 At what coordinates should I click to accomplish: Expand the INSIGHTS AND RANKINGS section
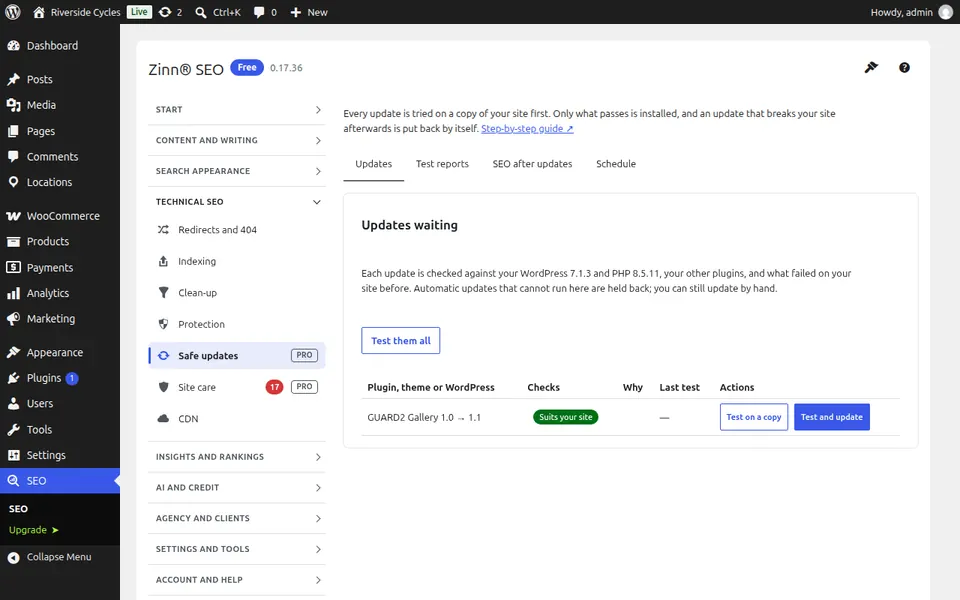(237, 457)
